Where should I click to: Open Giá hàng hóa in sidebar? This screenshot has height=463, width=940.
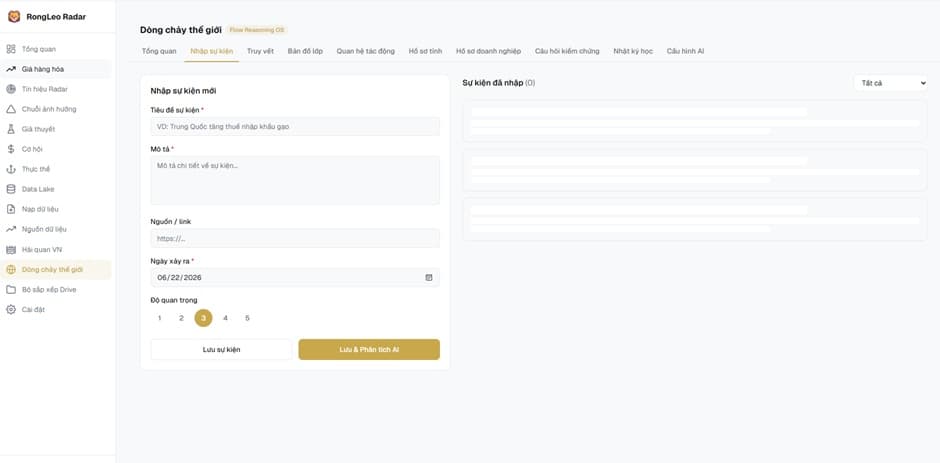tap(55, 69)
